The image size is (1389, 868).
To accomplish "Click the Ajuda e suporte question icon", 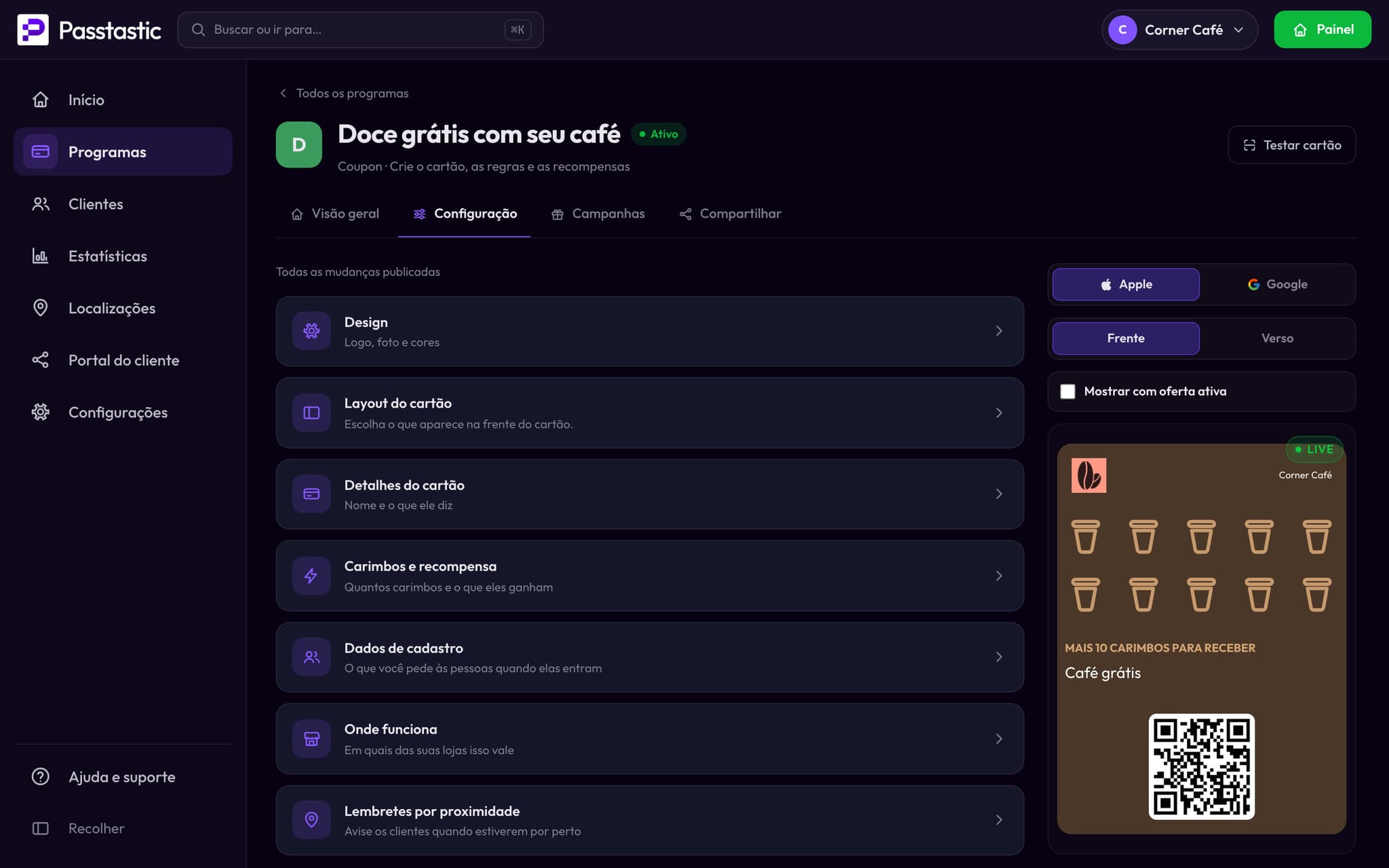I will coord(41,776).
